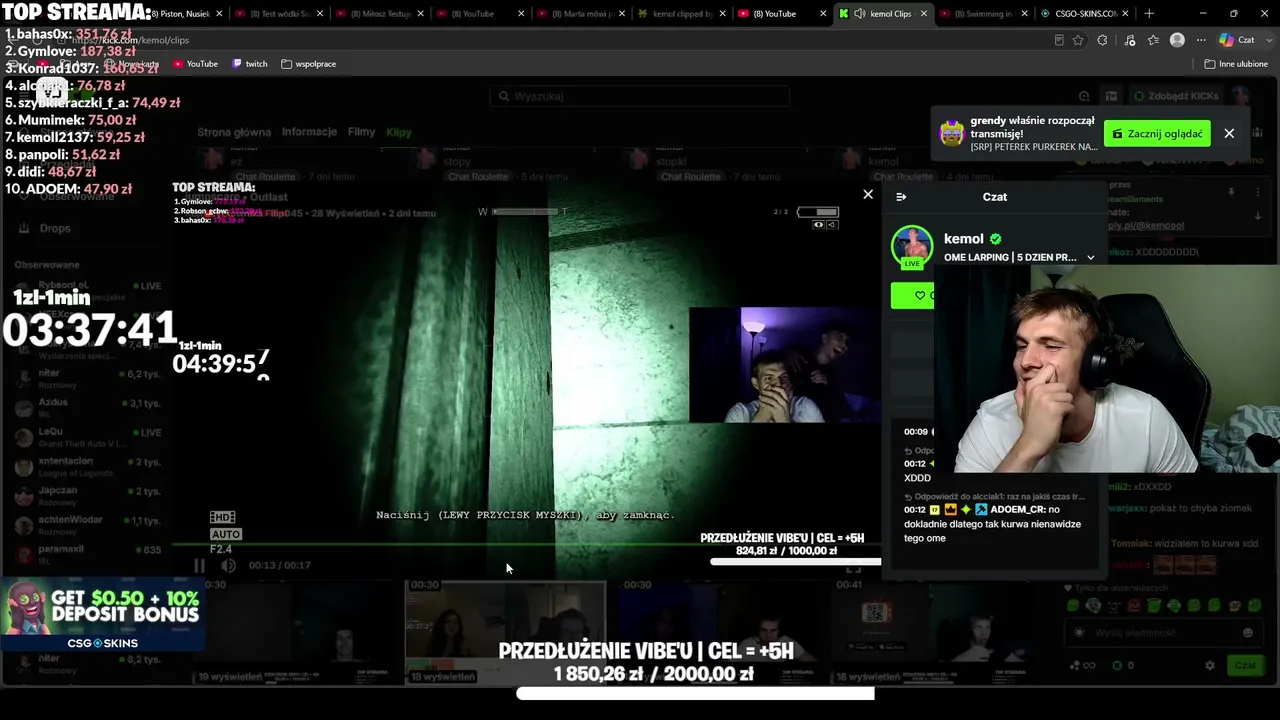Open the reader view icon in address bar
This screenshot has height=720, width=1280.
tap(1059, 40)
